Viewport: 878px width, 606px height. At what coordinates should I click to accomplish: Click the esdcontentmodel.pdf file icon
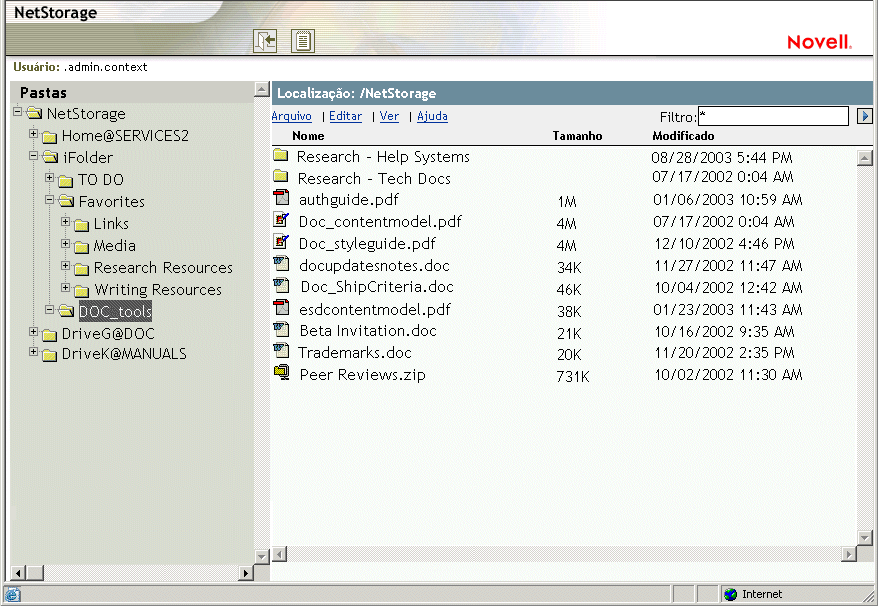click(x=281, y=307)
